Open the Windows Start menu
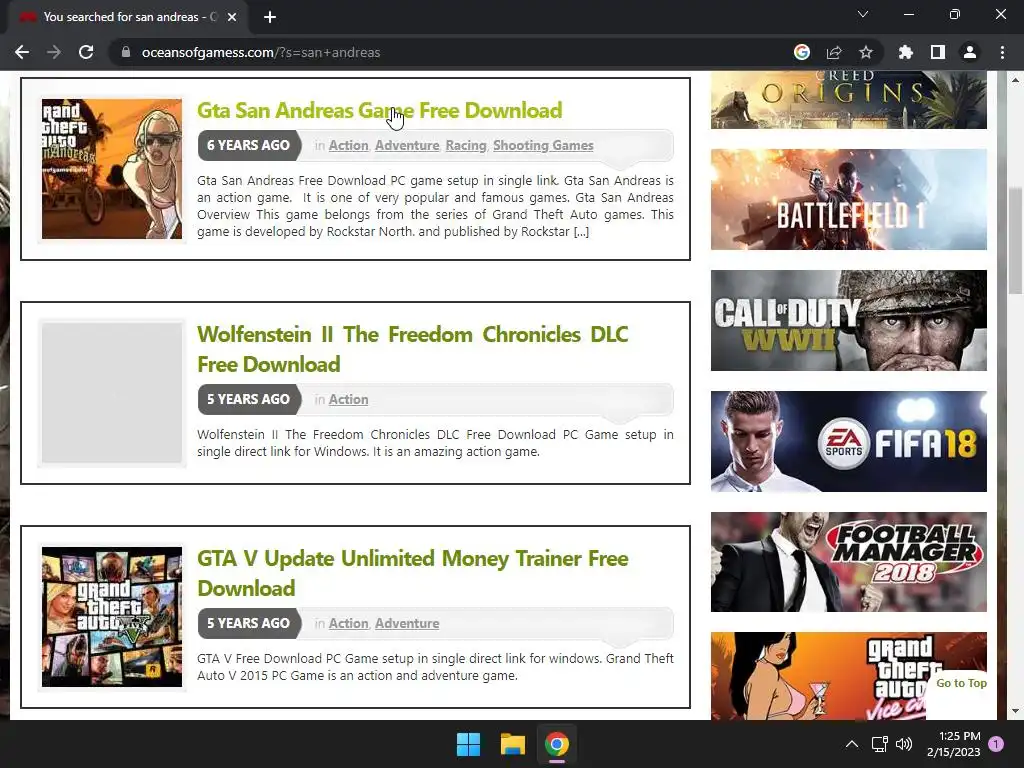 [468, 744]
